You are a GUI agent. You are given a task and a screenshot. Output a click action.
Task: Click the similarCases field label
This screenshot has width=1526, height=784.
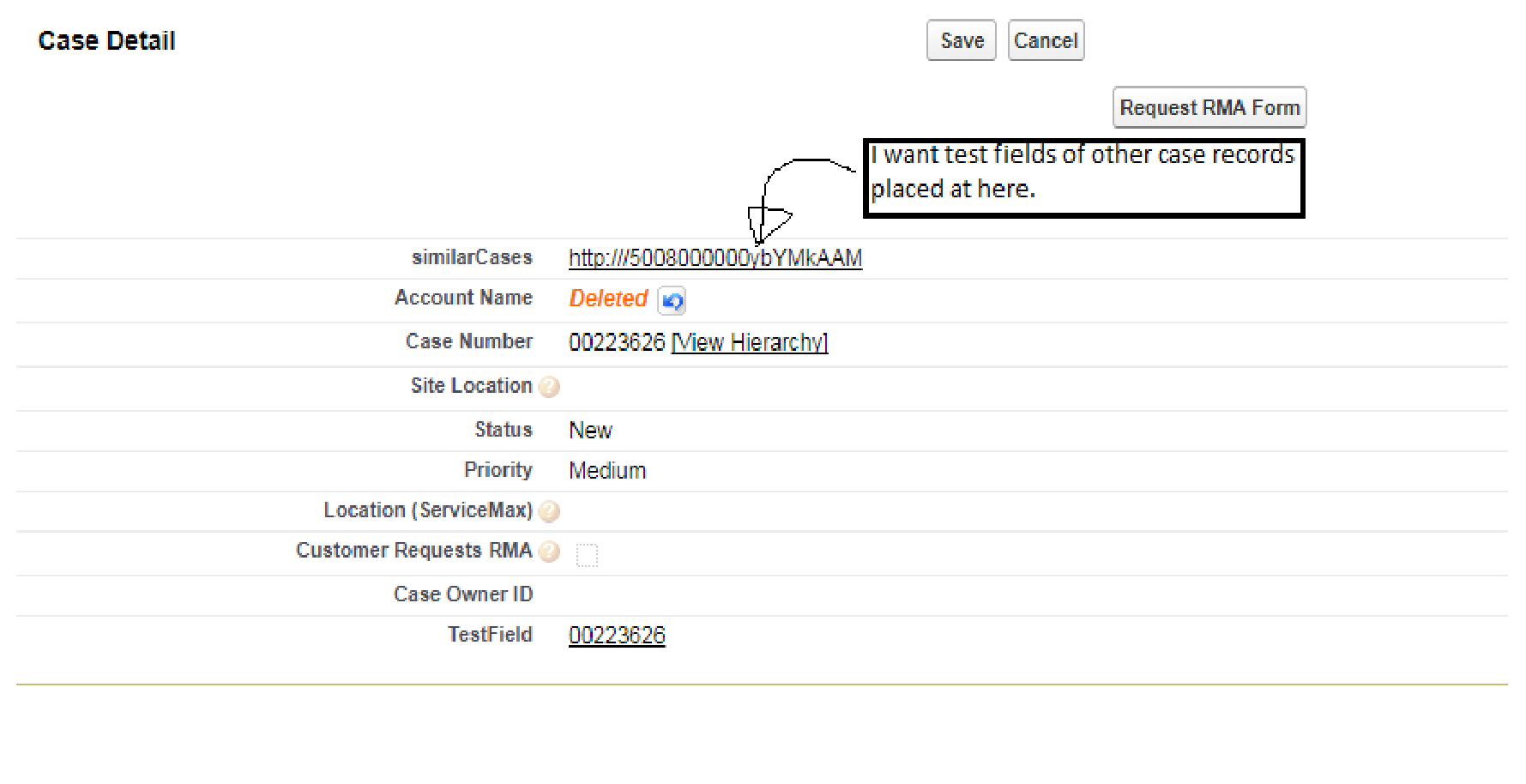coord(472,257)
